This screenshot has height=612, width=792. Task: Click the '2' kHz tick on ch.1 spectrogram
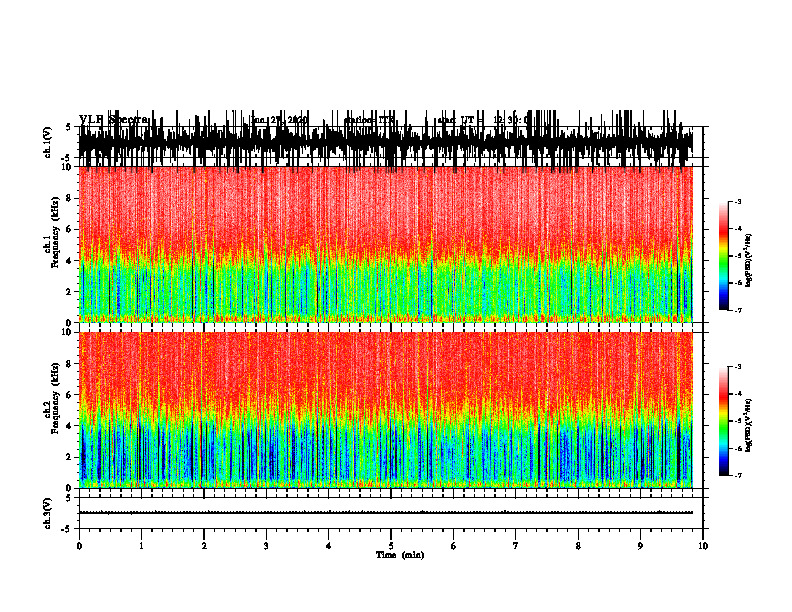coord(70,292)
